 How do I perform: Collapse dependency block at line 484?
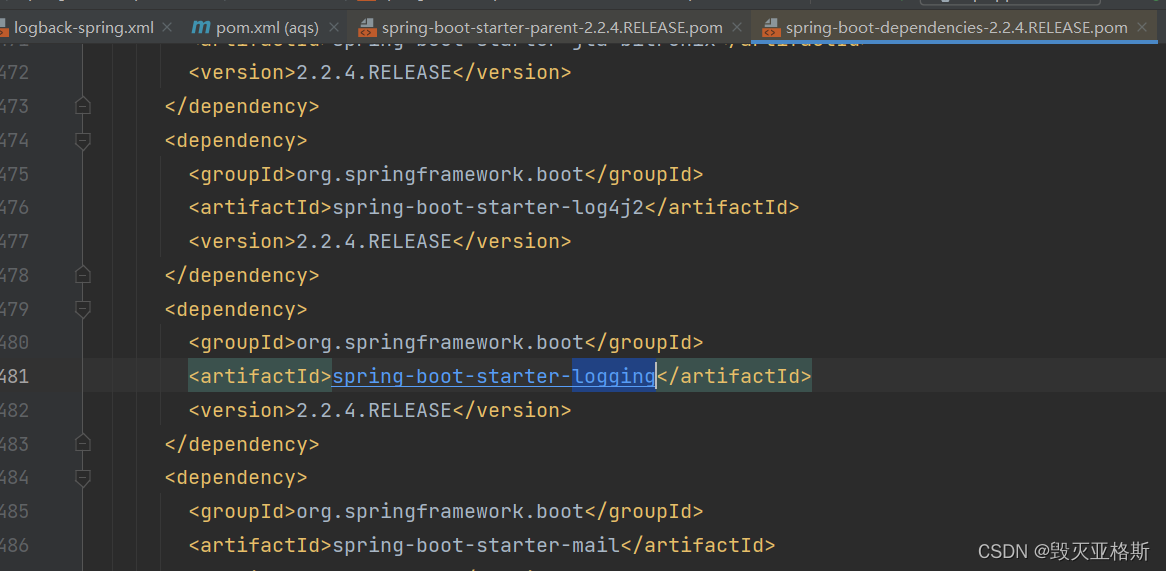tap(83, 478)
